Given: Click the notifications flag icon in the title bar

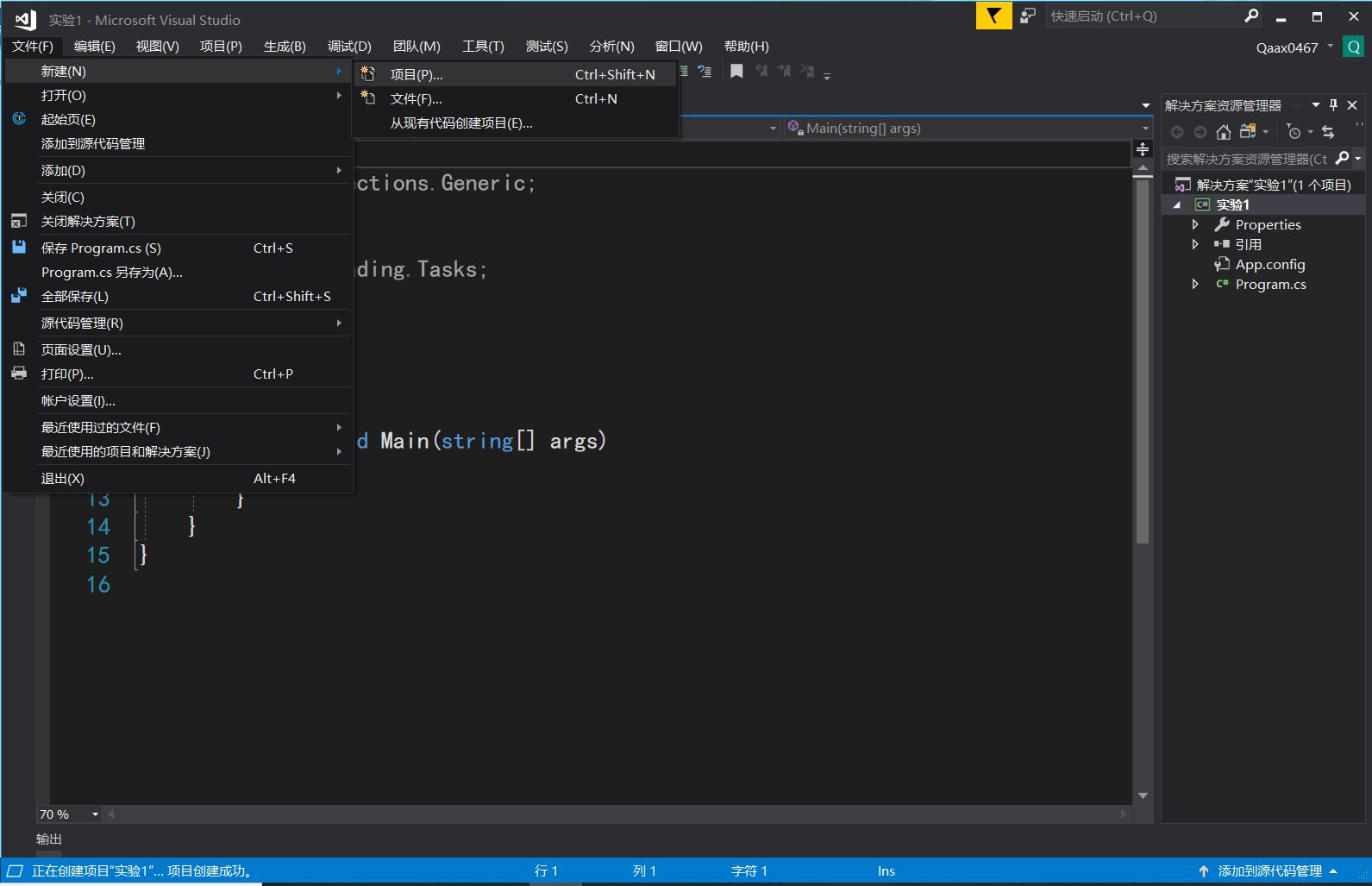Looking at the screenshot, I should point(993,16).
